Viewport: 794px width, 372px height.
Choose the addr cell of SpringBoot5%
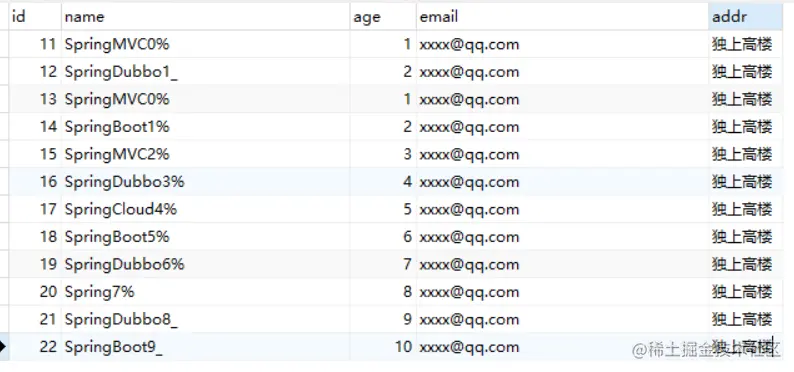pos(746,237)
